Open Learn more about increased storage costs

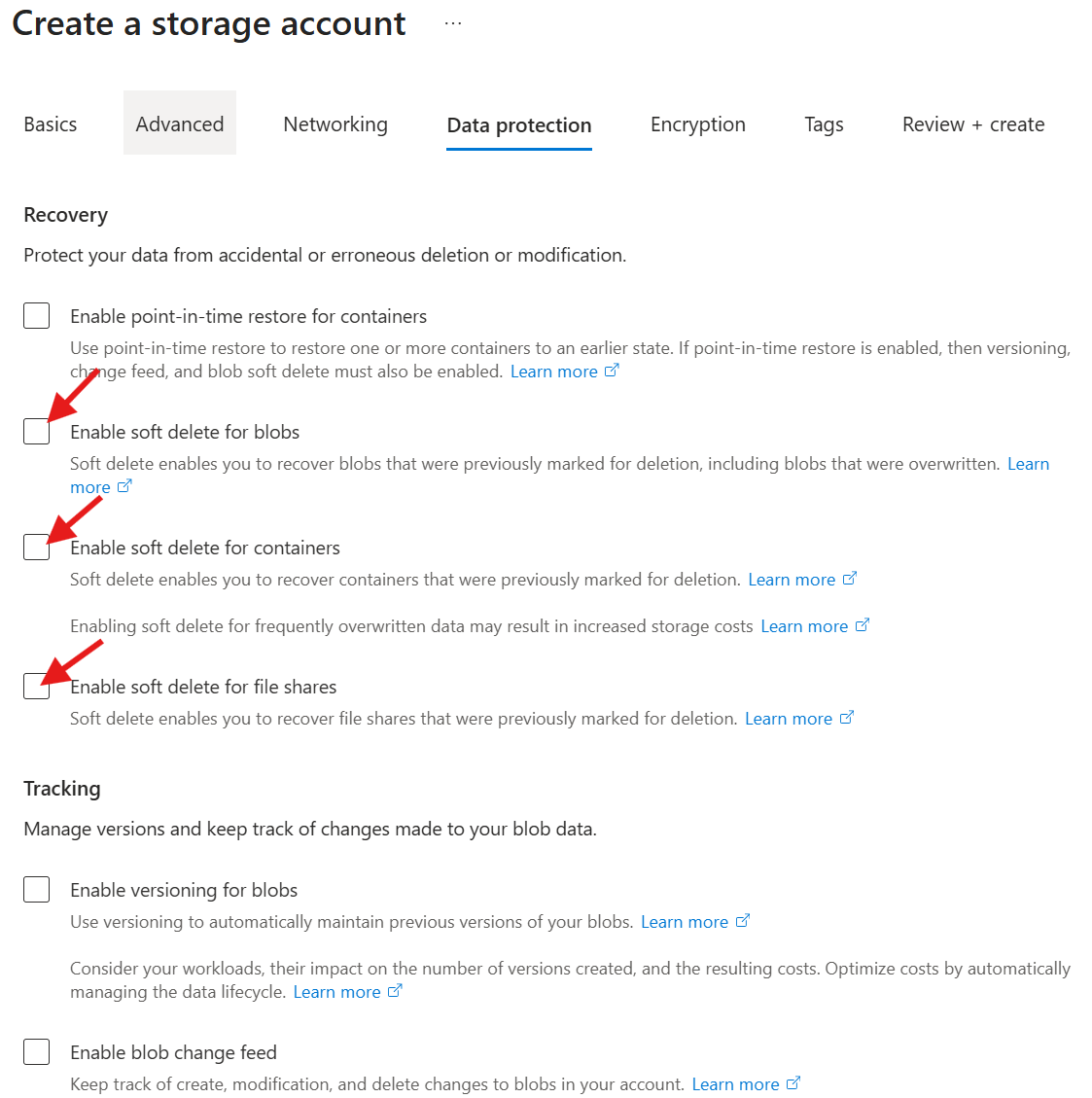[x=804, y=626]
